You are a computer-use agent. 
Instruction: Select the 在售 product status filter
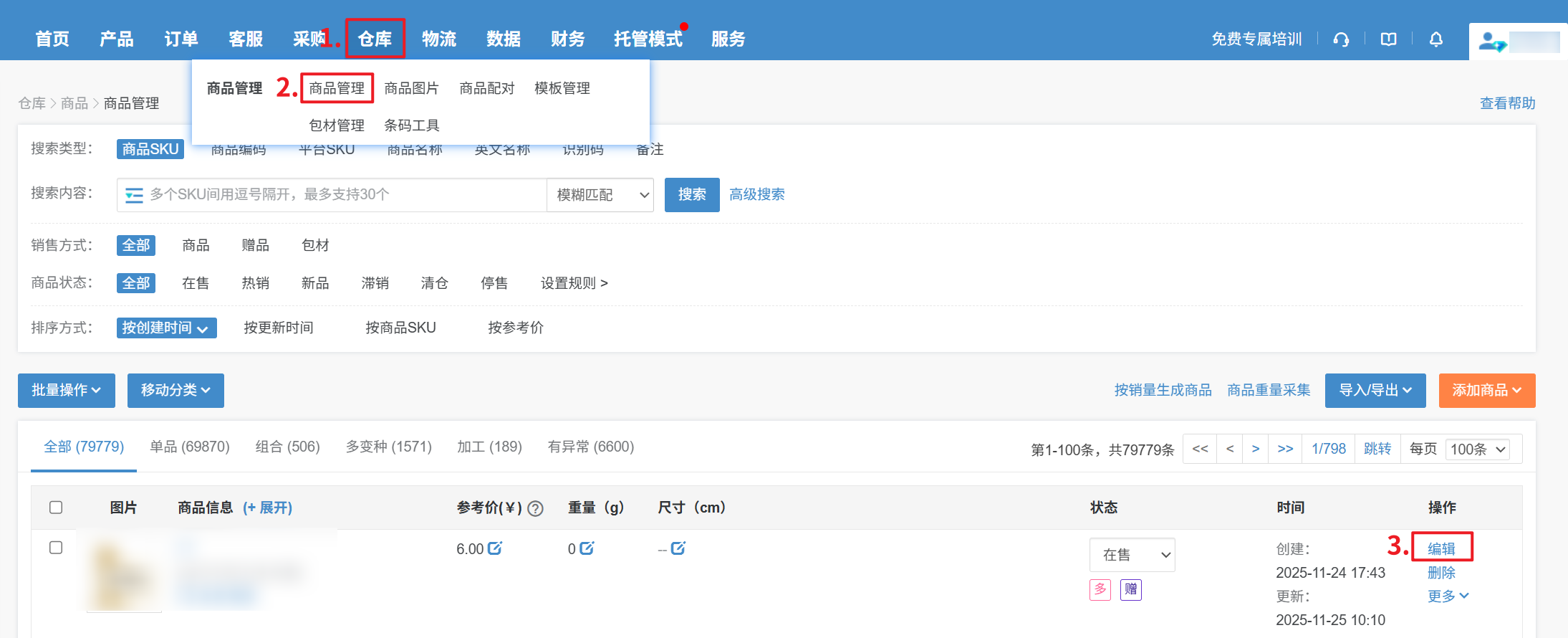196,283
